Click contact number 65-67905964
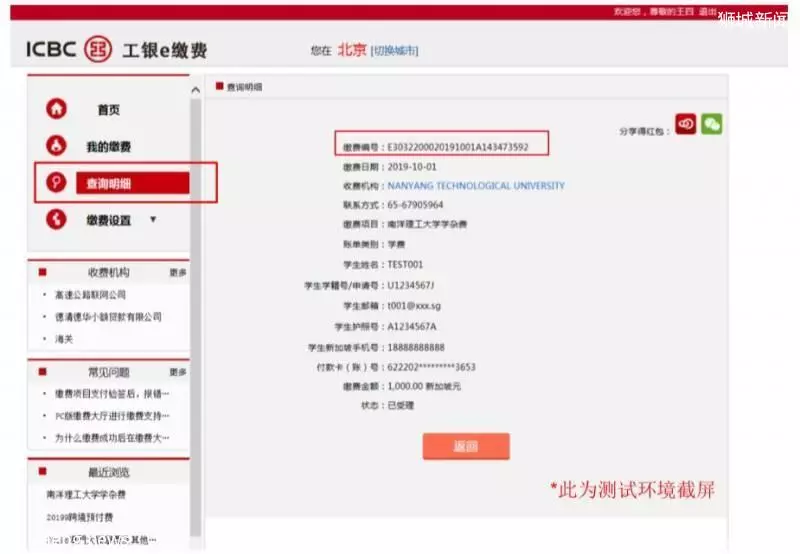Screen dimensions: 800x554 (415, 205)
